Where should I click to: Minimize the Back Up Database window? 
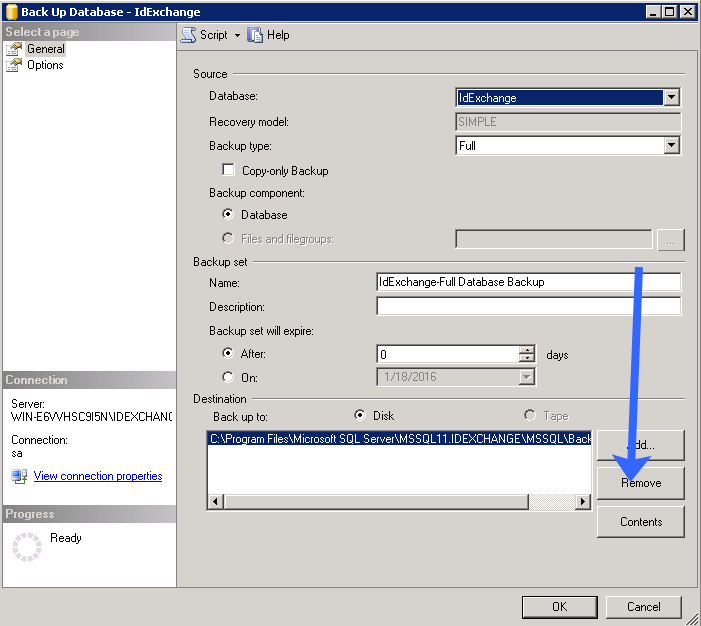click(x=653, y=12)
